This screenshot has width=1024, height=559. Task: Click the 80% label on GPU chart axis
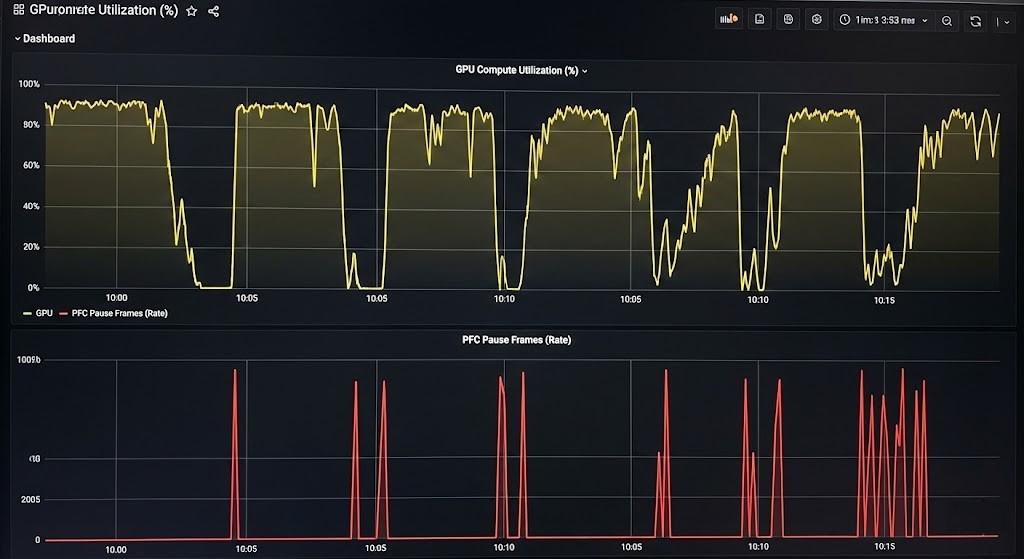click(x=31, y=125)
